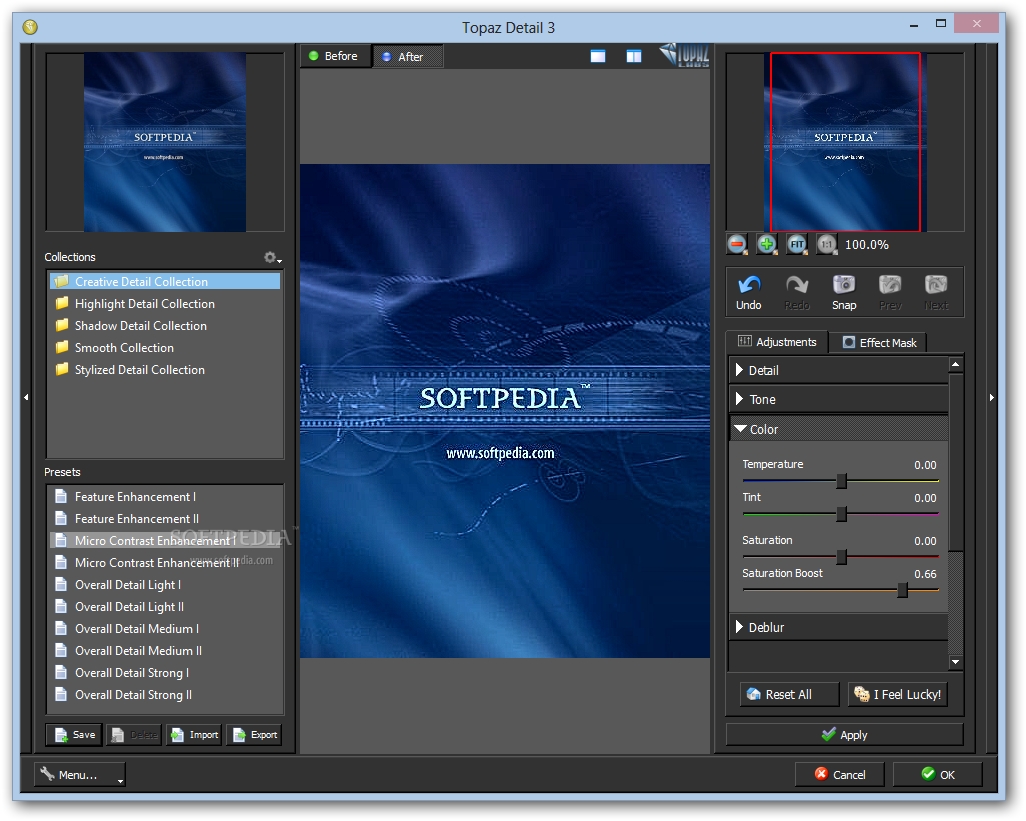Click the Delete preset button
The width and height of the screenshot is (1026, 821).
134,735
